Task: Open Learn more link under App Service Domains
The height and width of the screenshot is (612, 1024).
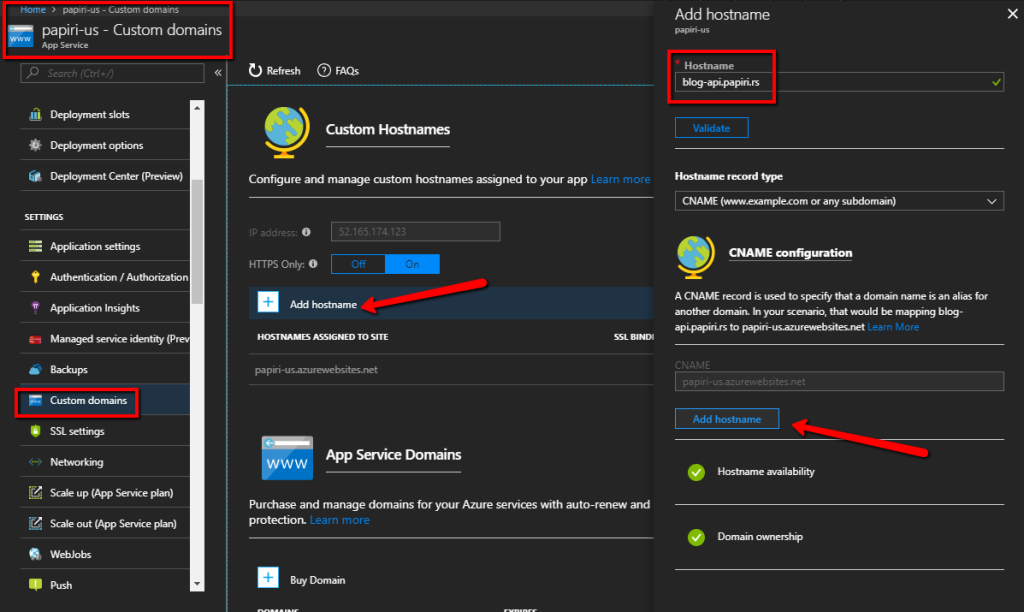Action: point(340,520)
